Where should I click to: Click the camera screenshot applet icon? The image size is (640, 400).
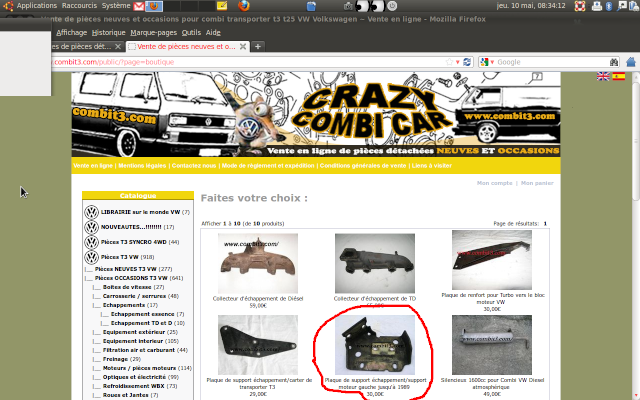point(348,6)
